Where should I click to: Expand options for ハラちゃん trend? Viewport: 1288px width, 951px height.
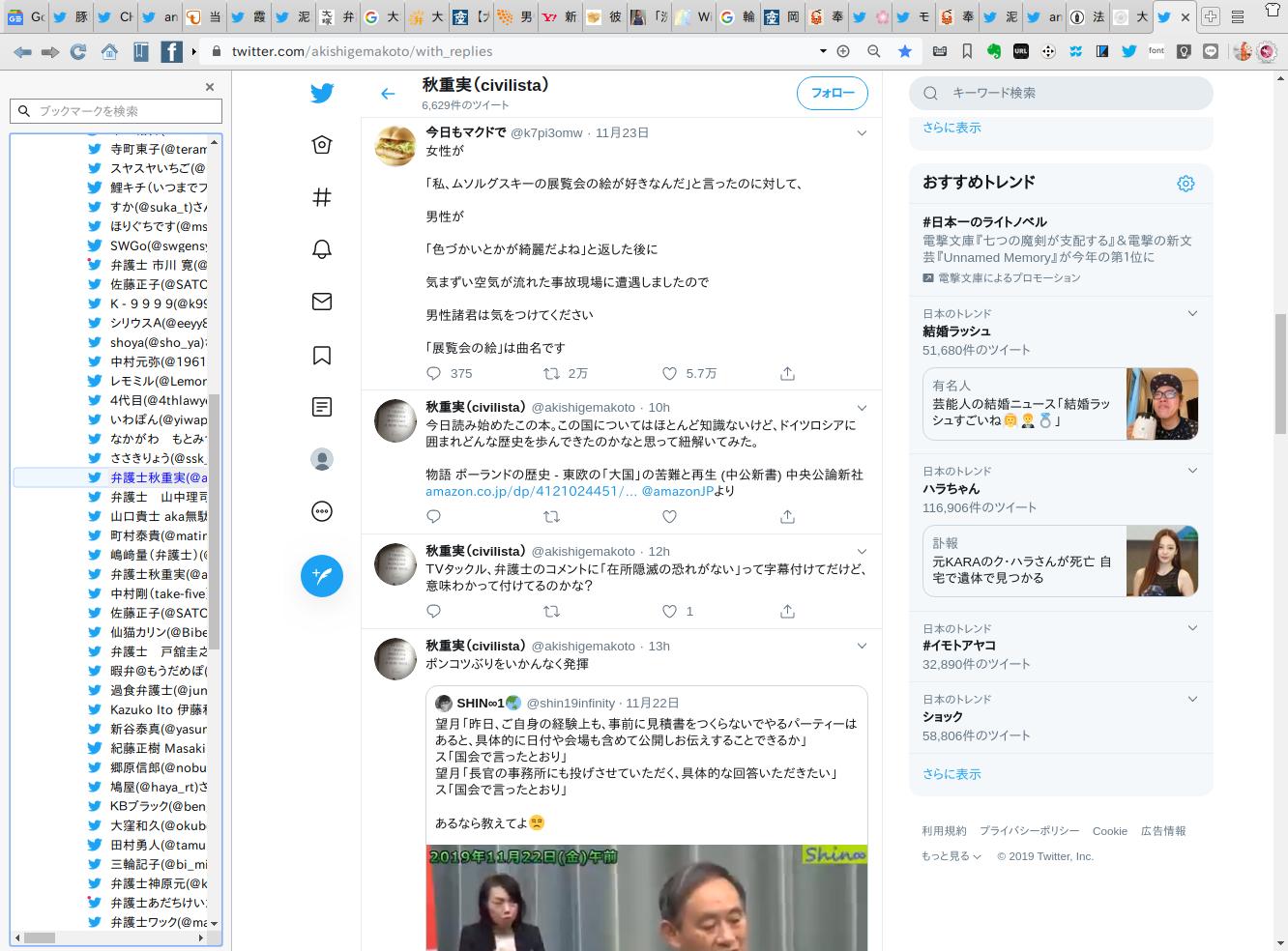[1192, 471]
